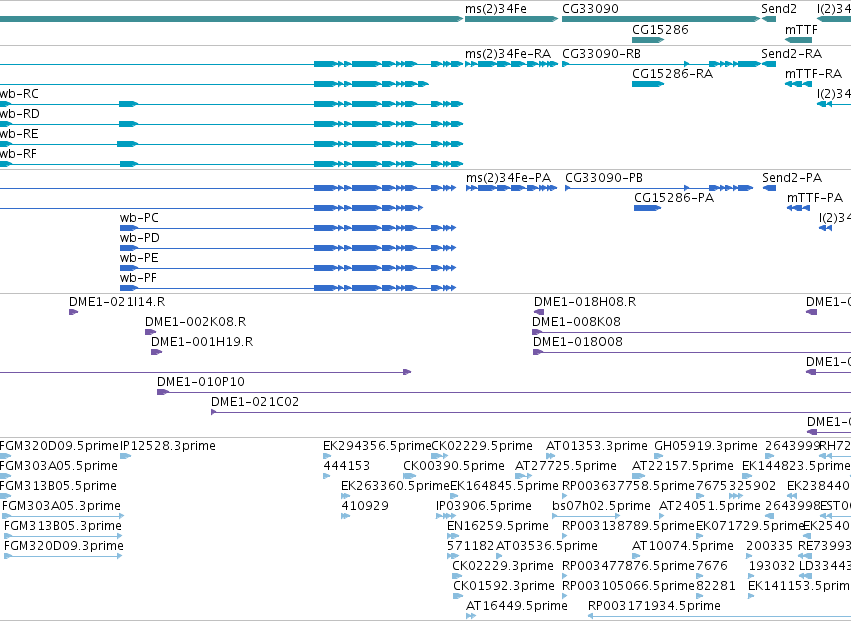Screen dimensions: 851x621
Task: Click EST FGM313B05.5prime label
Action: click(59, 486)
